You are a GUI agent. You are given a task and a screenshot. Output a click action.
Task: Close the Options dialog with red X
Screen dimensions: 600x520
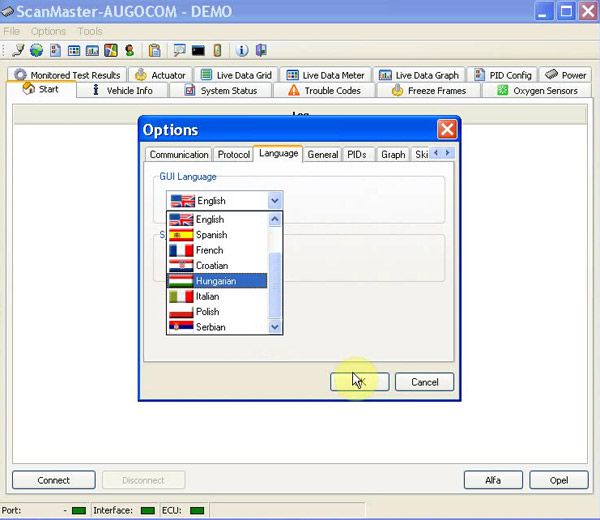(x=447, y=129)
